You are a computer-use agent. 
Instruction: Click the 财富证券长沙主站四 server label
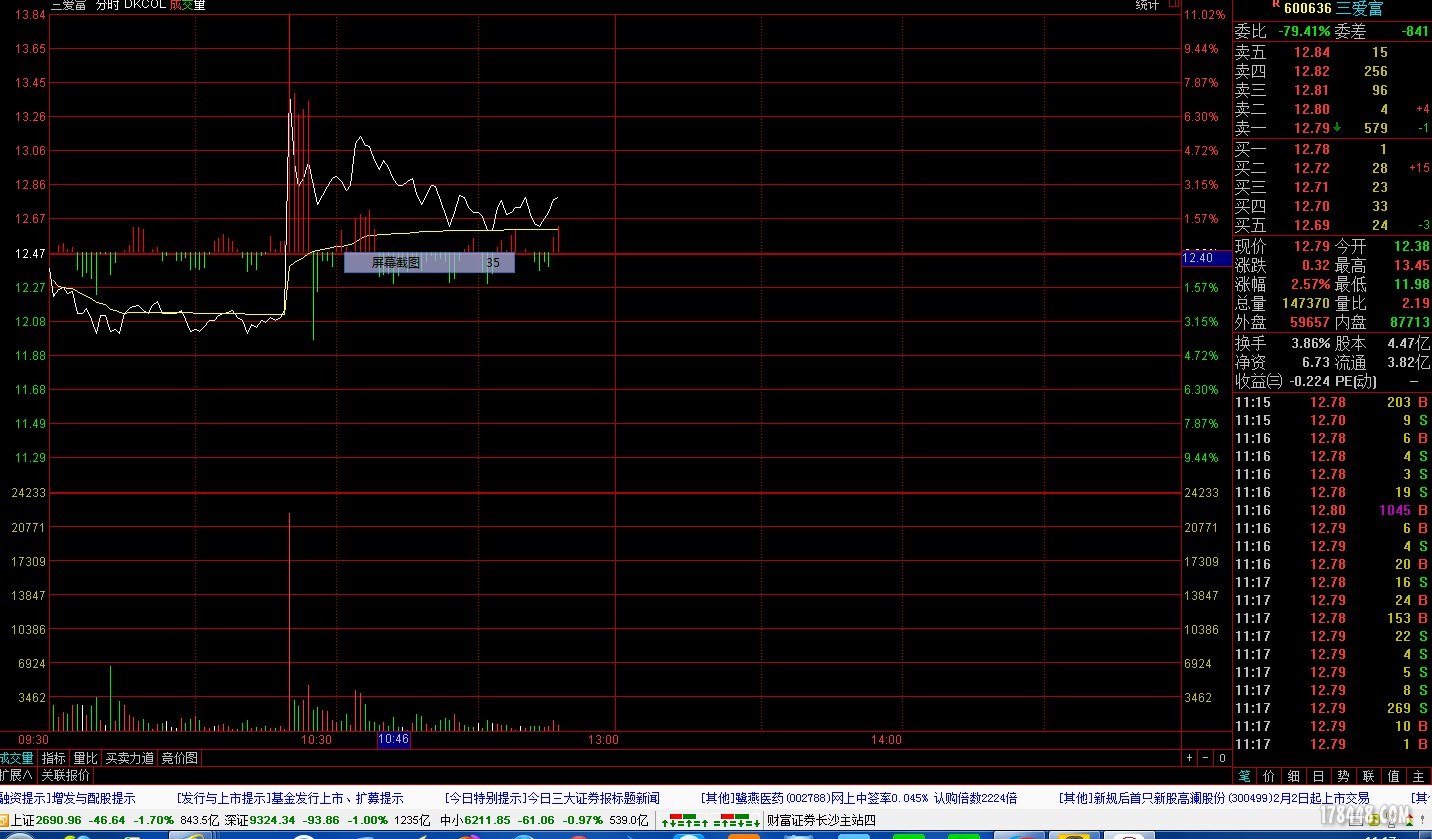point(821,821)
